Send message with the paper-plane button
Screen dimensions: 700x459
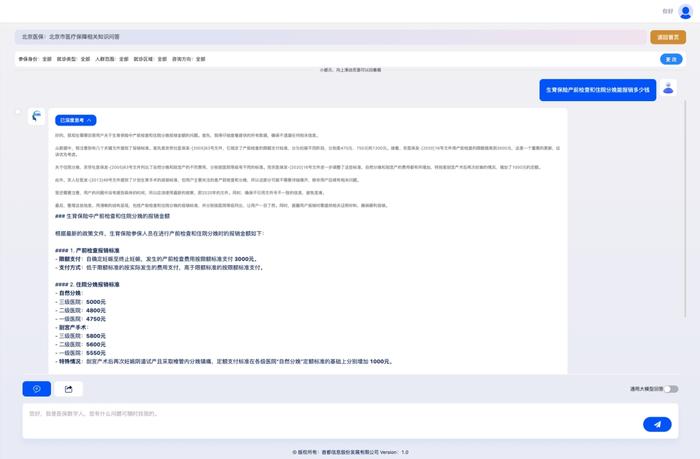point(657,424)
